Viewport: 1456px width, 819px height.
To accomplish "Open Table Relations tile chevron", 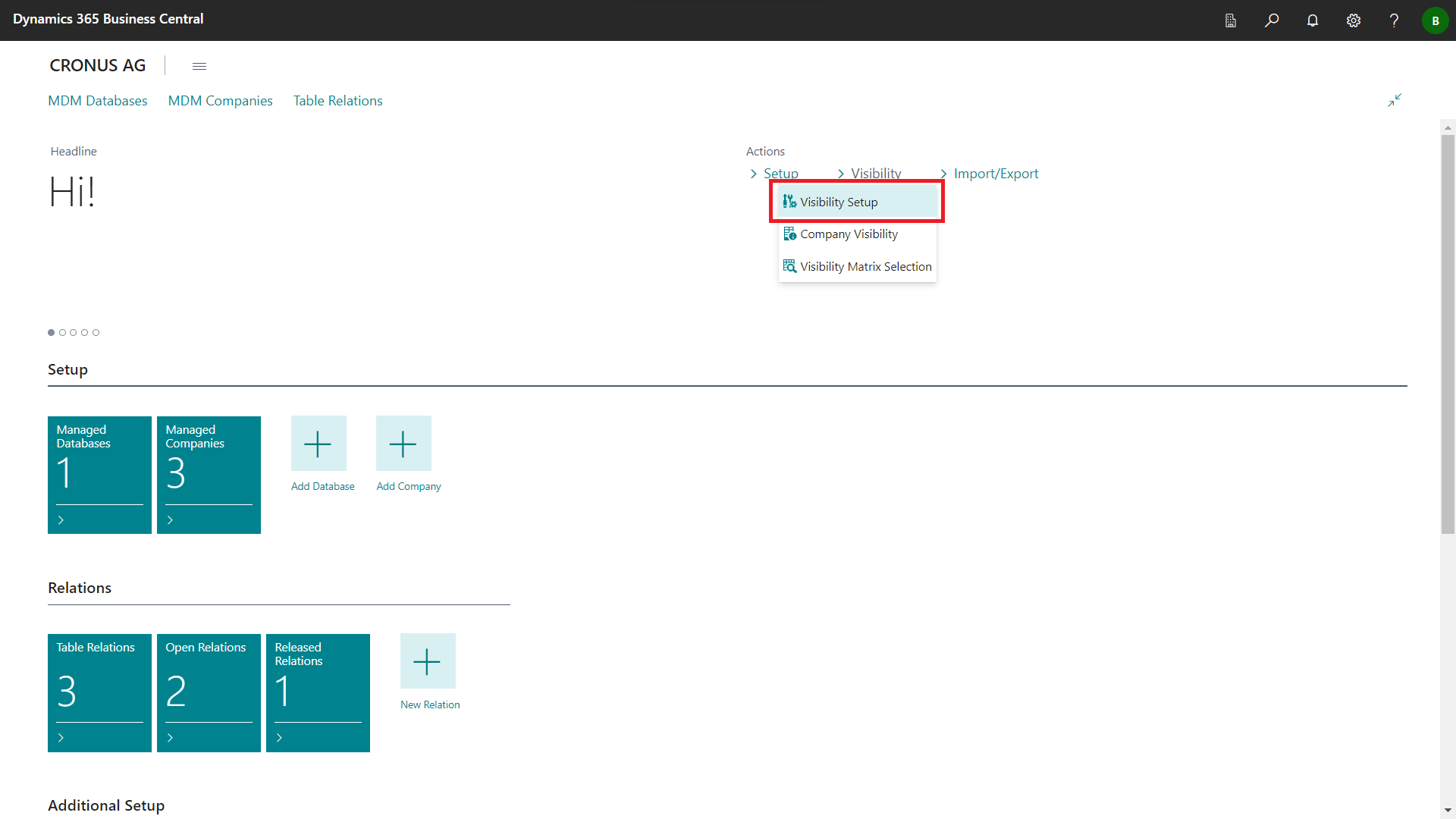I will [61, 738].
